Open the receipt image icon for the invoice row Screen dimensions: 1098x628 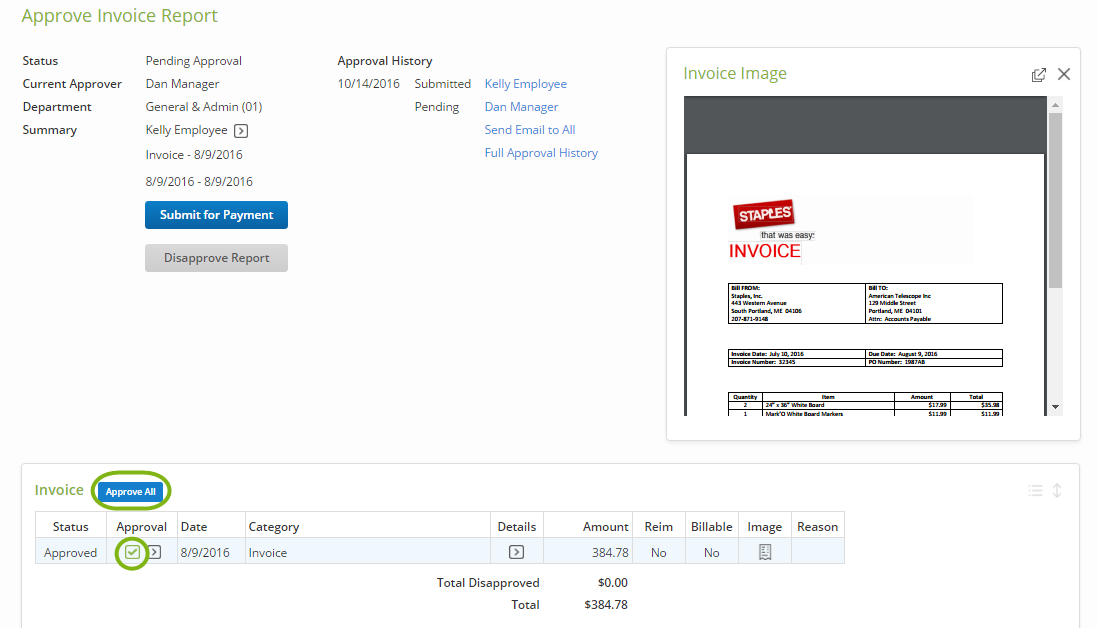[x=763, y=551]
